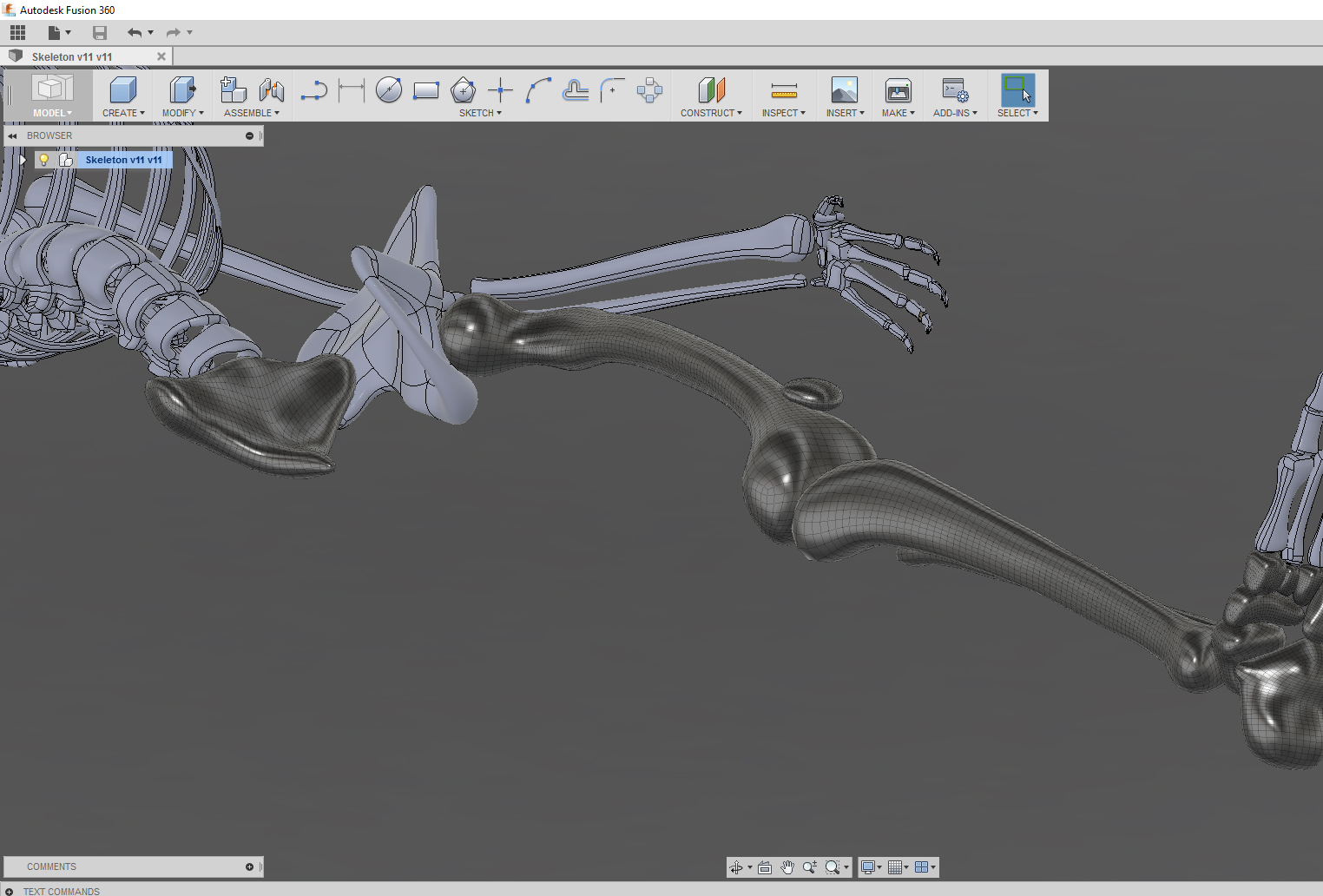The image size is (1323, 896).
Task: Open the File menu dropdown
Action: pyautogui.click(x=59, y=33)
